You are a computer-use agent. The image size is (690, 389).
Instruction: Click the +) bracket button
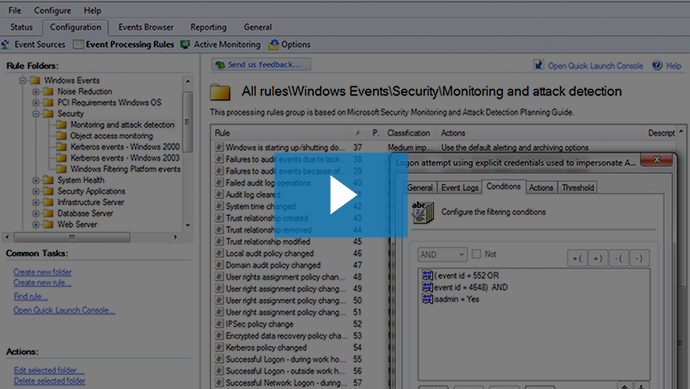[598, 258]
